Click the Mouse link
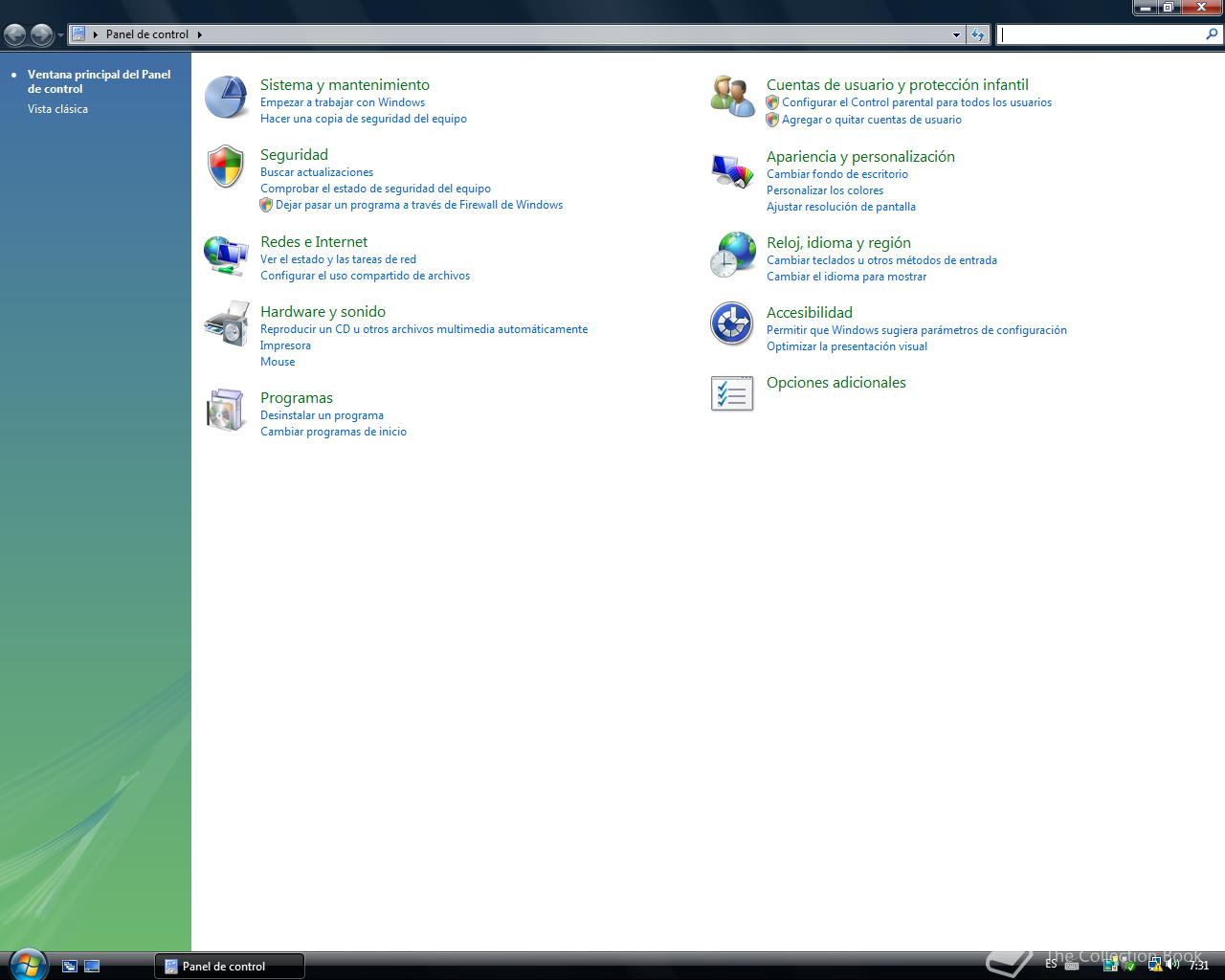This screenshot has height=980, width=1225. tap(278, 362)
